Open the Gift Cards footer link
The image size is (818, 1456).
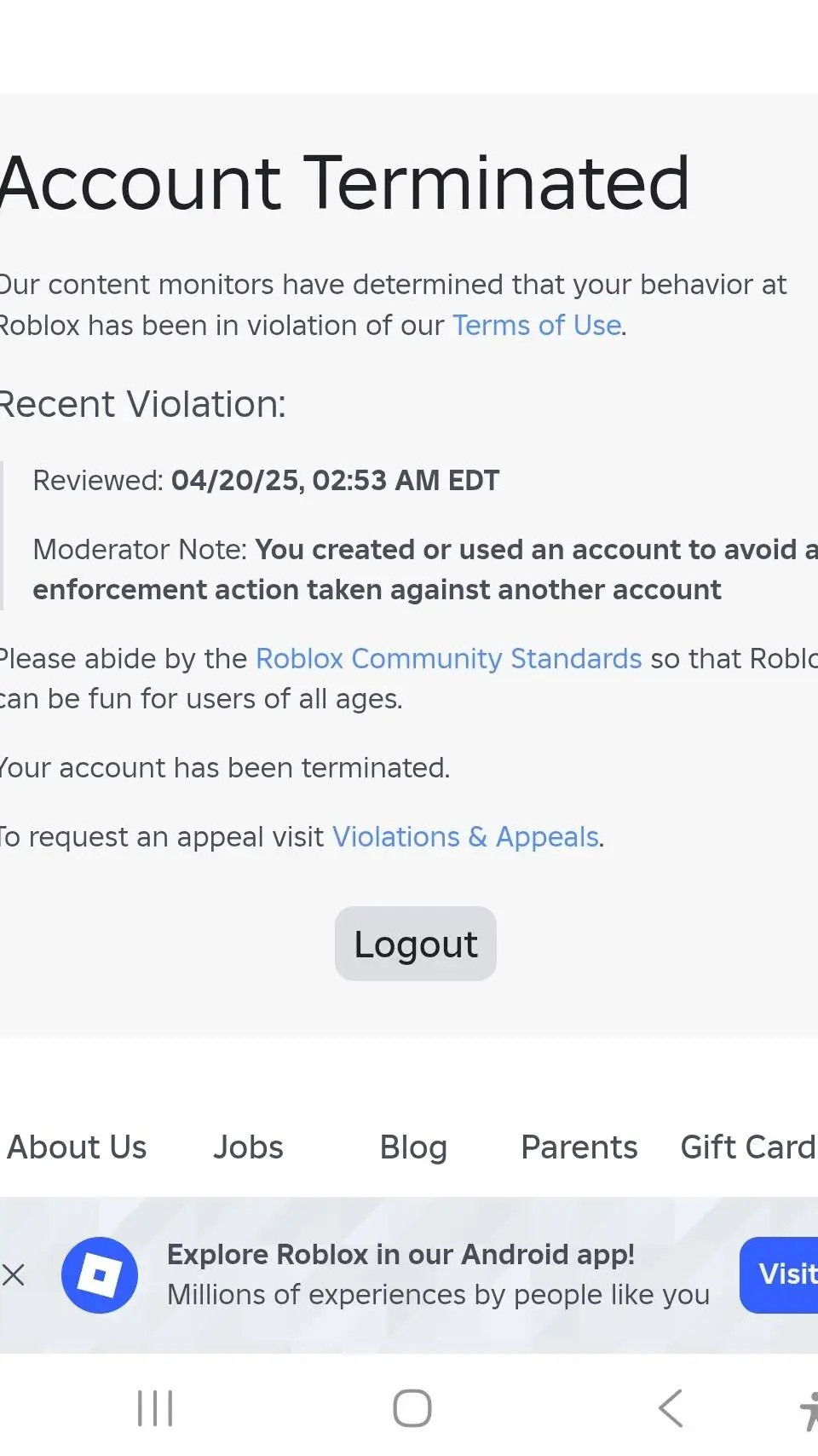click(748, 1147)
